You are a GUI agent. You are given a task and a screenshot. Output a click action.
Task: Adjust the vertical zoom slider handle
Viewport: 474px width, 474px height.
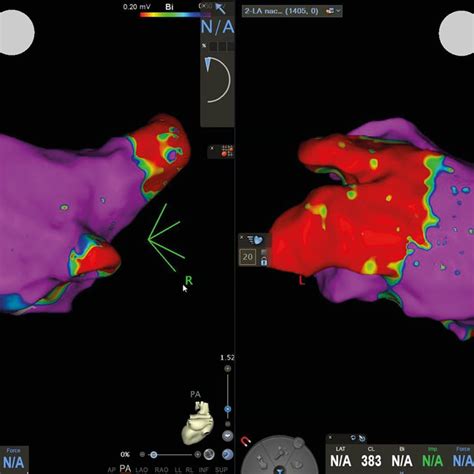[228, 409]
